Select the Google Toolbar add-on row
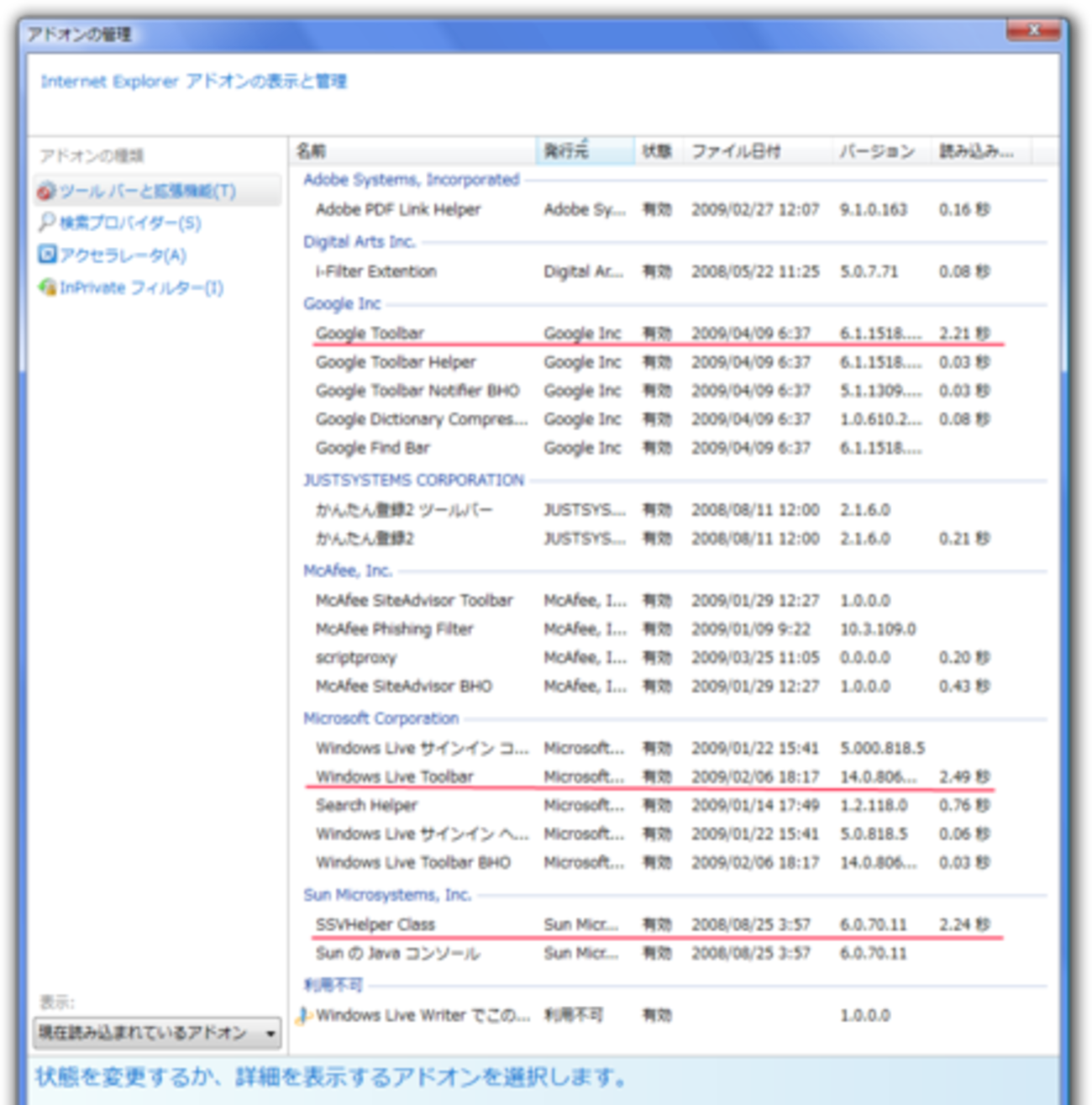Viewport: 1092px width, 1105px height. 370,333
